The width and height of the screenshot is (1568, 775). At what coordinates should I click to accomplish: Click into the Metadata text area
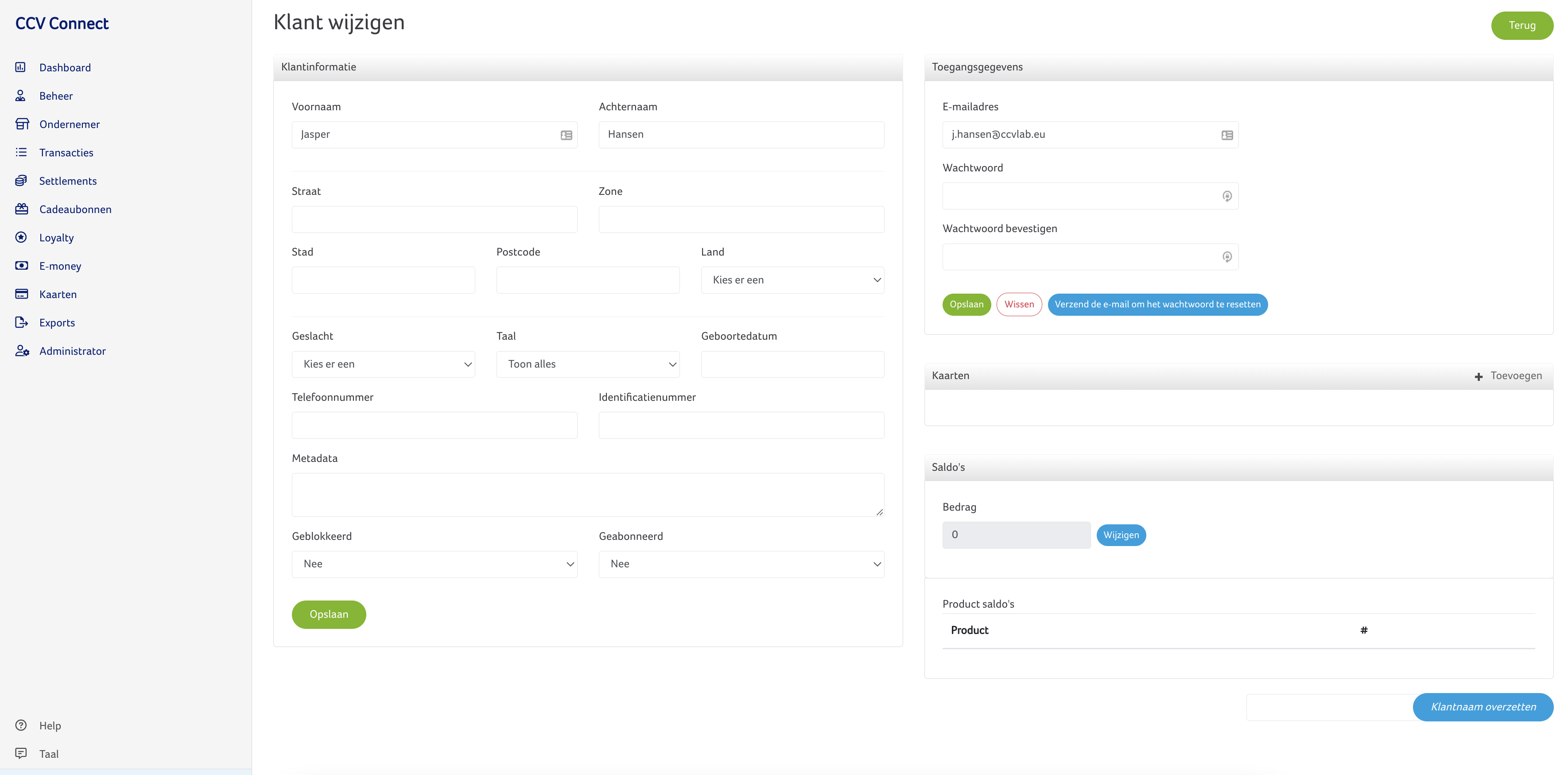point(587,495)
